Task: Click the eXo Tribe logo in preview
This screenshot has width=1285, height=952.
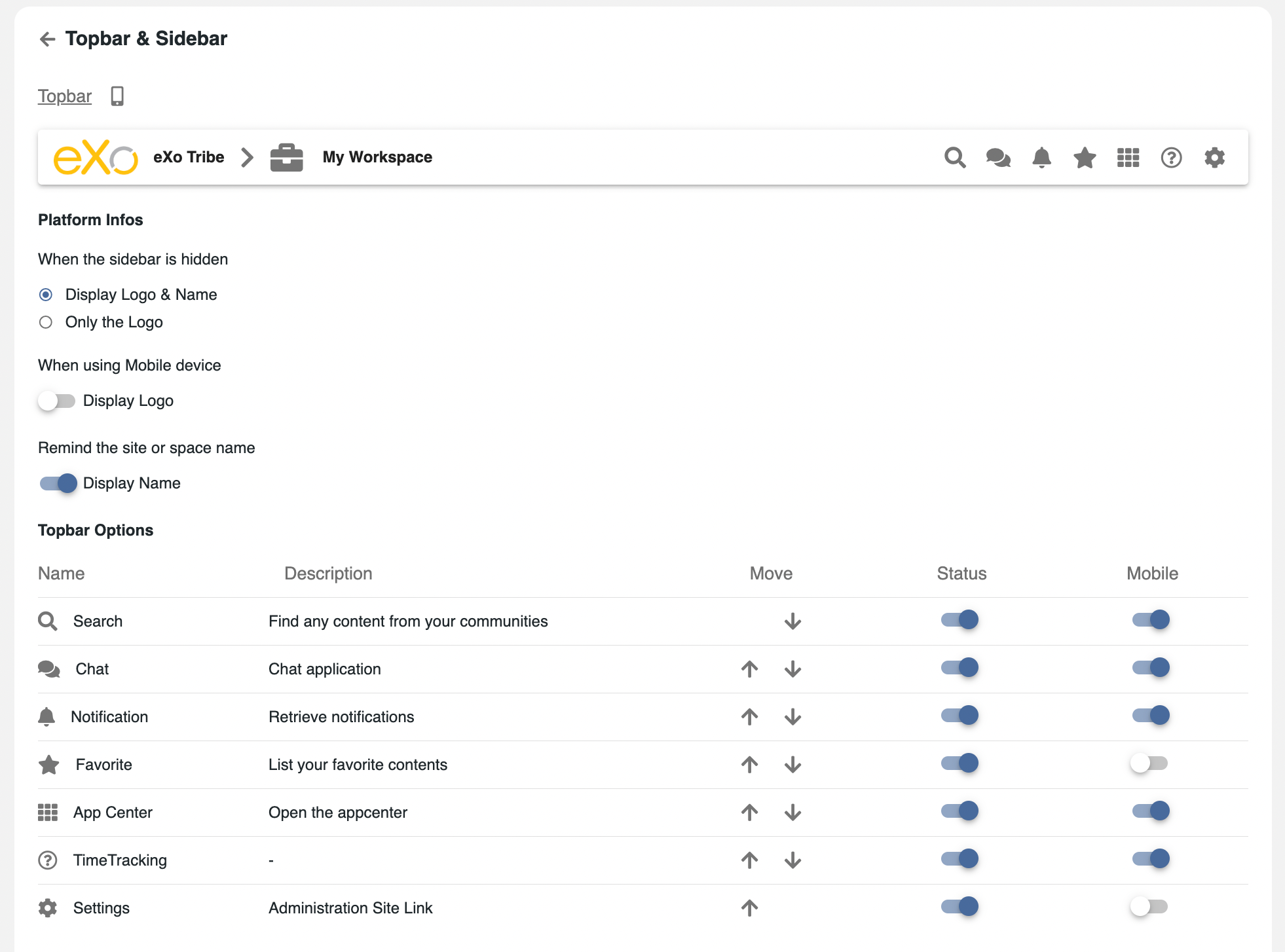Action: point(96,158)
